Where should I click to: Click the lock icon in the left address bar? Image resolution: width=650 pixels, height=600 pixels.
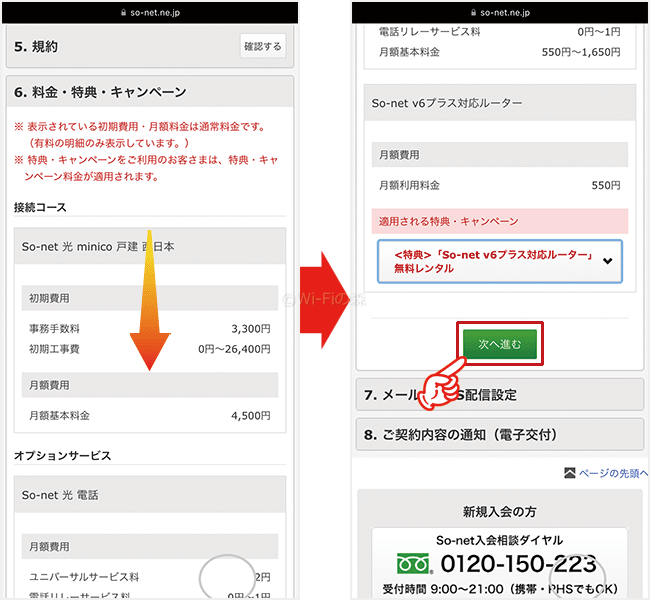123,12
